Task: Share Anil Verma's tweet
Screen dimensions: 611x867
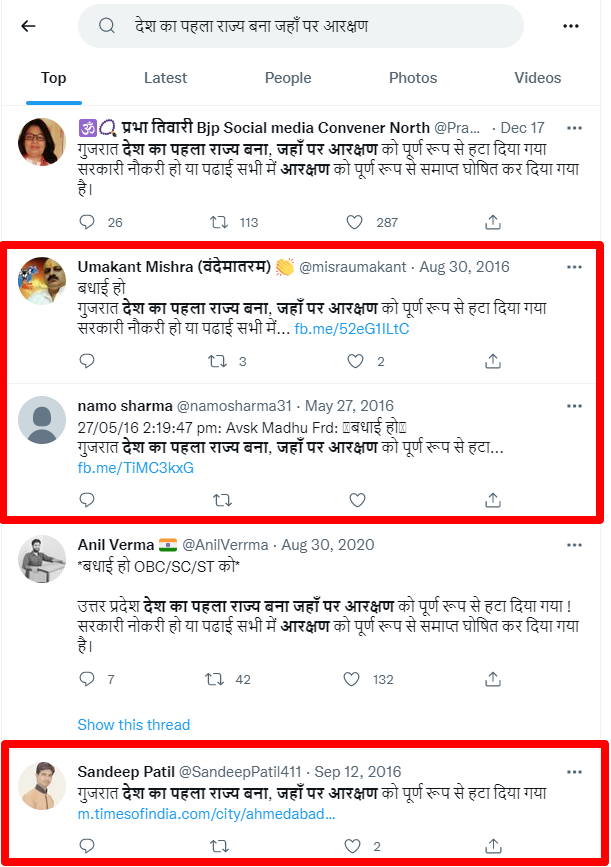Action: [492, 679]
